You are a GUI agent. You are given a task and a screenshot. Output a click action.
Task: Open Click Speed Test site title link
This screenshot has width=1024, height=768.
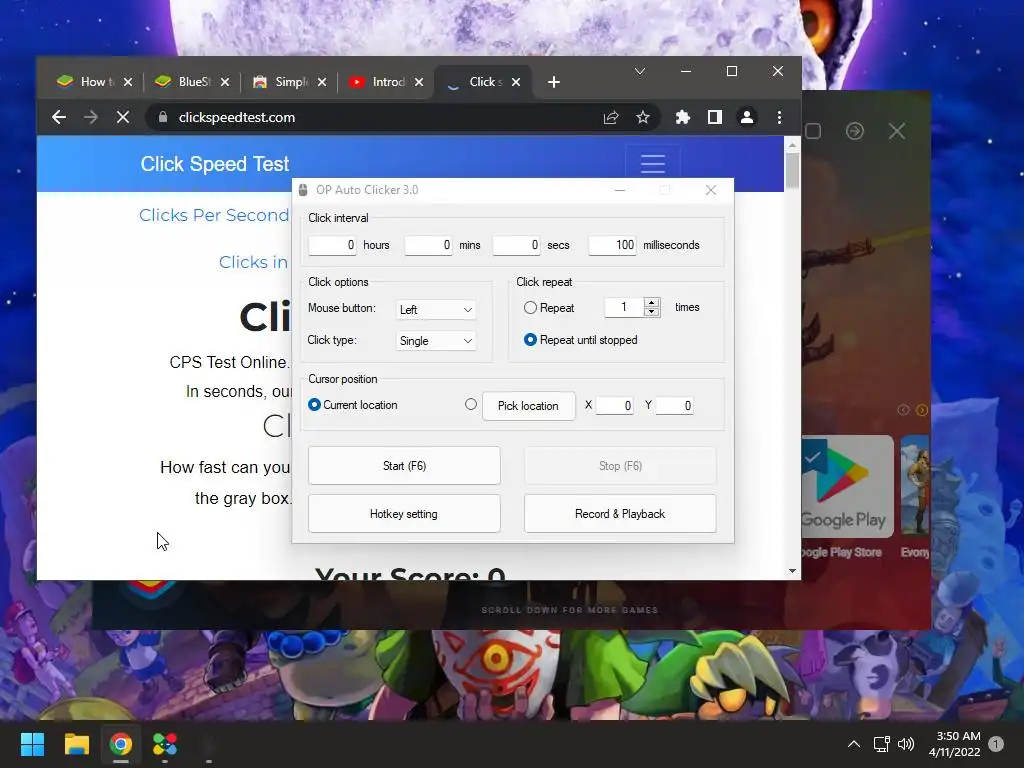pos(215,164)
